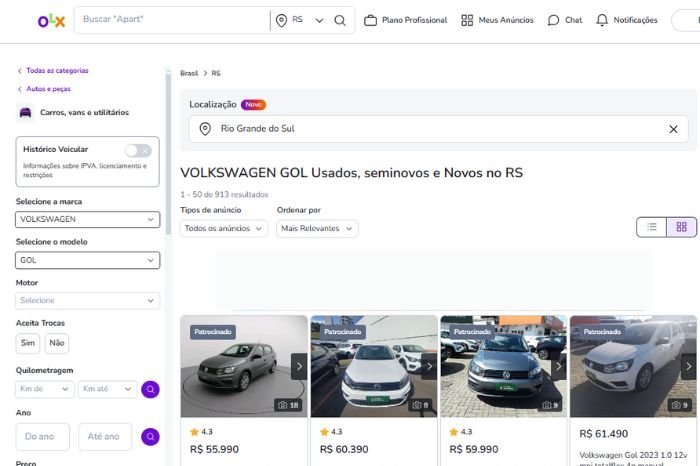Next photo arrow on R$ 61.490 car
Screen dimensions: 700x466
tap(688, 366)
